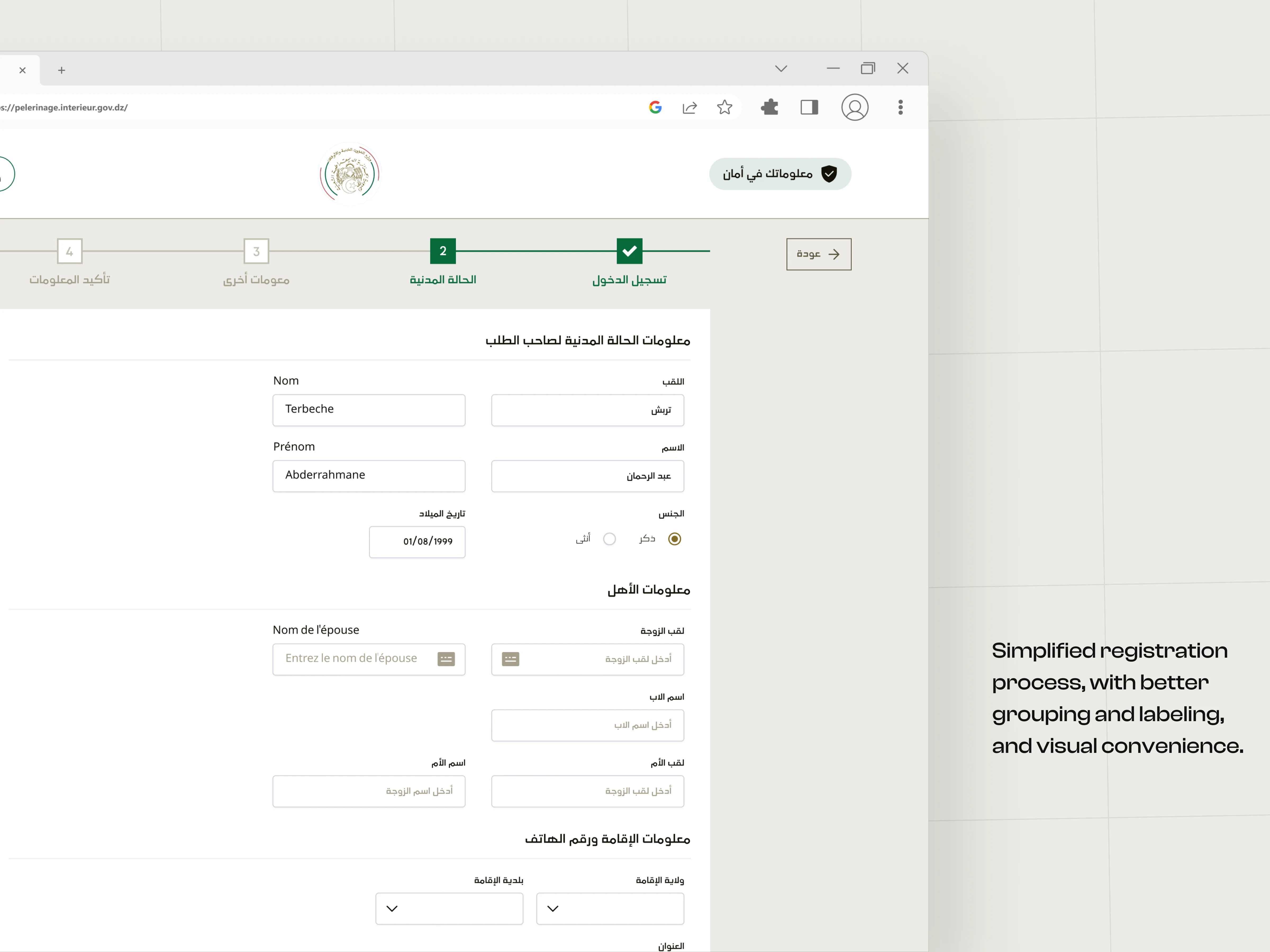Click the 'معلوماتك في أمان' security badge
The image size is (1270, 952).
(780, 174)
